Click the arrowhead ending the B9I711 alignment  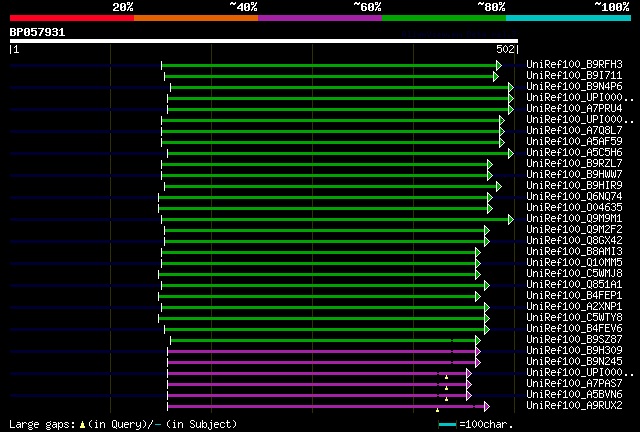tap(496, 76)
